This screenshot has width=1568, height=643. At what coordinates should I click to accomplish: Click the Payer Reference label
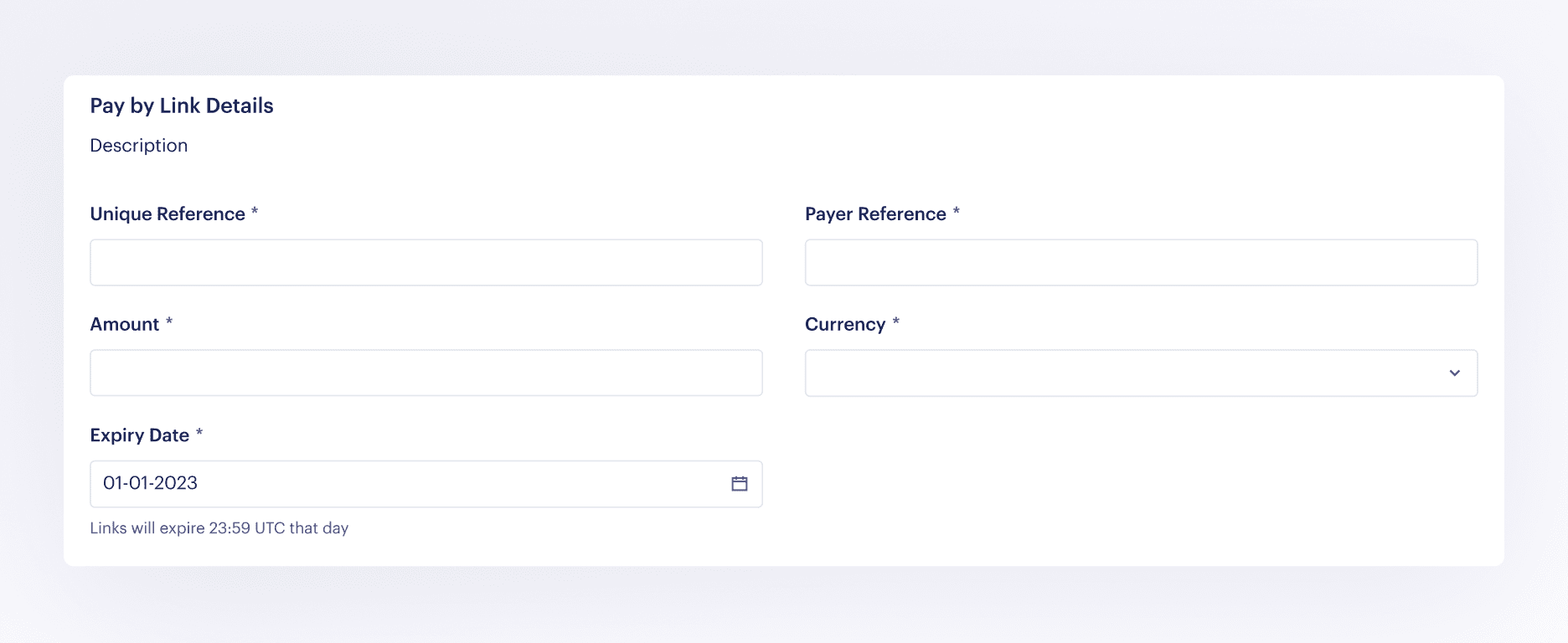pyautogui.click(x=875, y=213)
